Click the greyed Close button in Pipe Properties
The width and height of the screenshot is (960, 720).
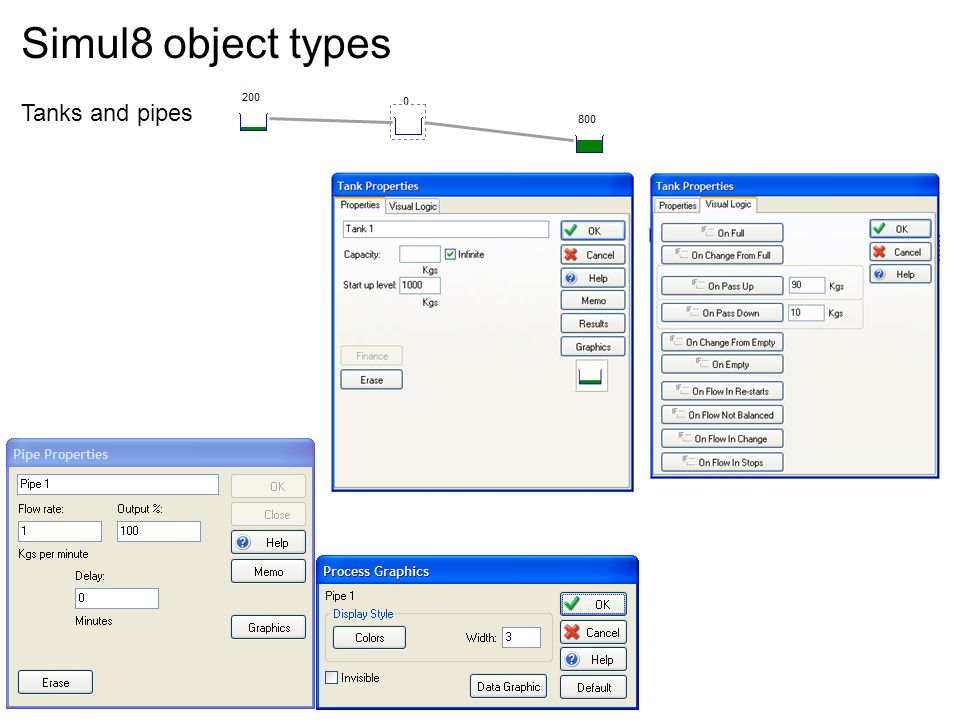(x=268, y=514)
